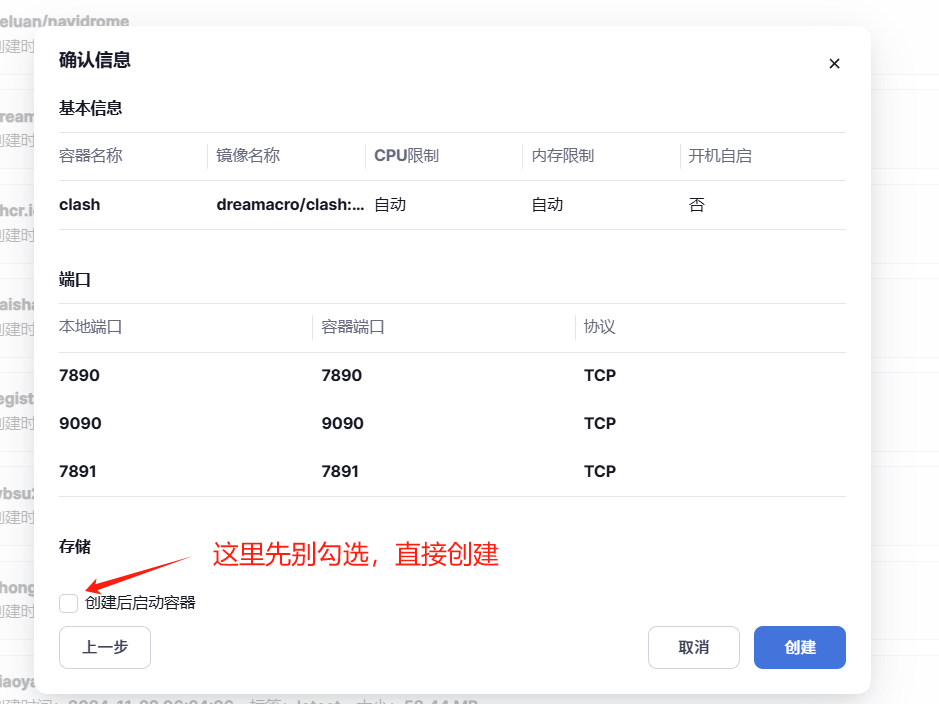This screenshot has height=704, width=939.
Task: Click the 否 value under 开机自启
Action: [696, 205]
